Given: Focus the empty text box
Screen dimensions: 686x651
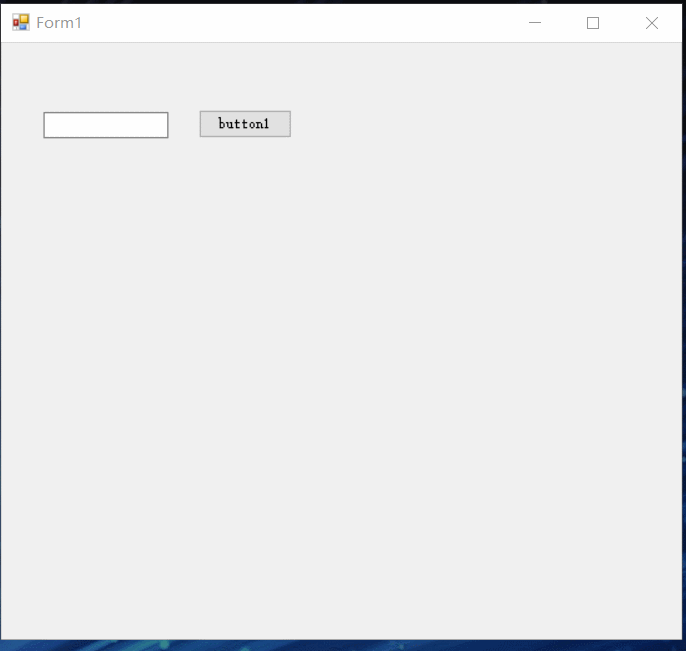Looking at the screenshot, I should coord(106,125).
